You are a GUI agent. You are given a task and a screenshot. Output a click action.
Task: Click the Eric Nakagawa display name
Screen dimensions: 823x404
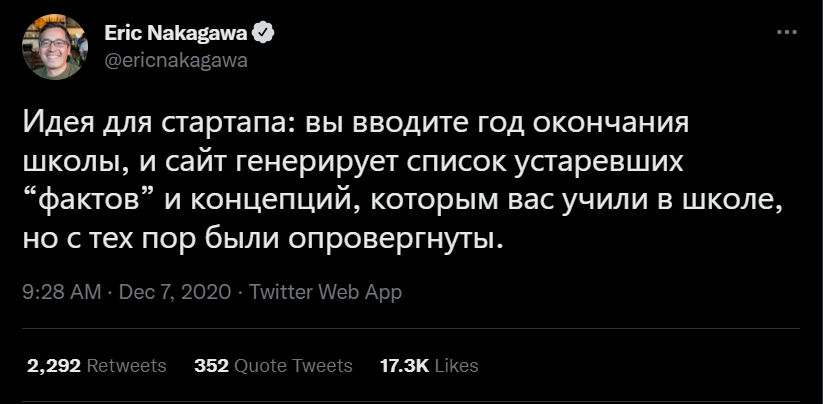pos(177,34)
